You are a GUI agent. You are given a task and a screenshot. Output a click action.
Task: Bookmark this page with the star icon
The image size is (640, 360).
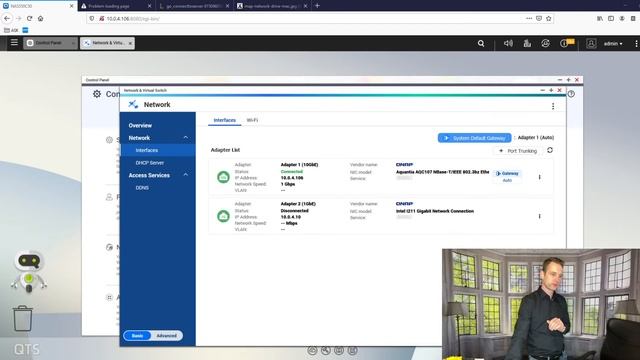coord(549,18)
